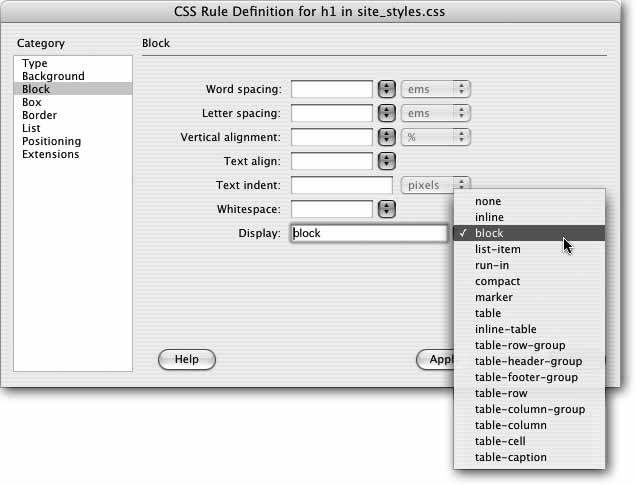Screen dimensions: 636x485
Task: Open the Extensions category
Action: [x=50, y=154]
